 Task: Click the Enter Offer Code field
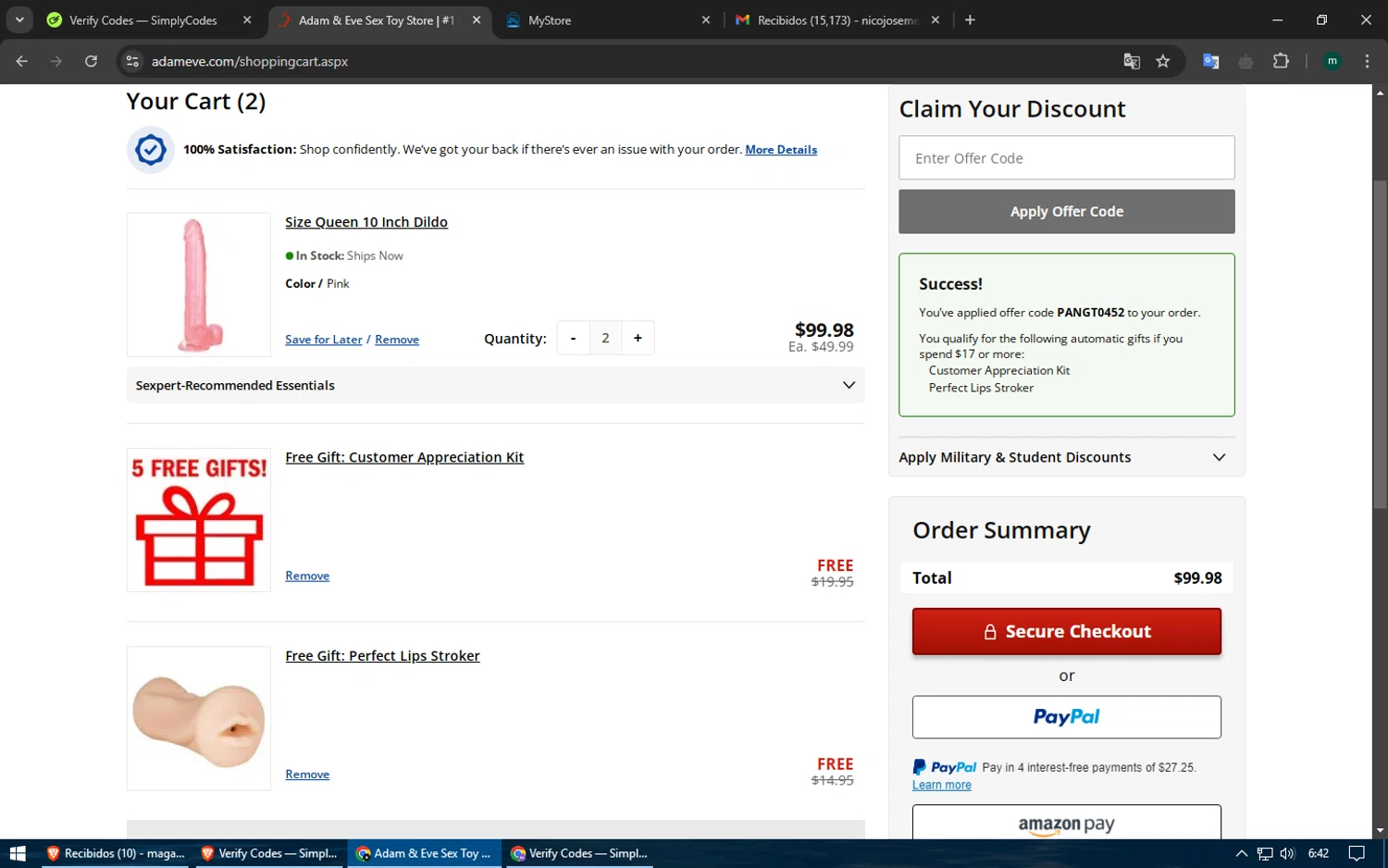(x=1066, y=158)
